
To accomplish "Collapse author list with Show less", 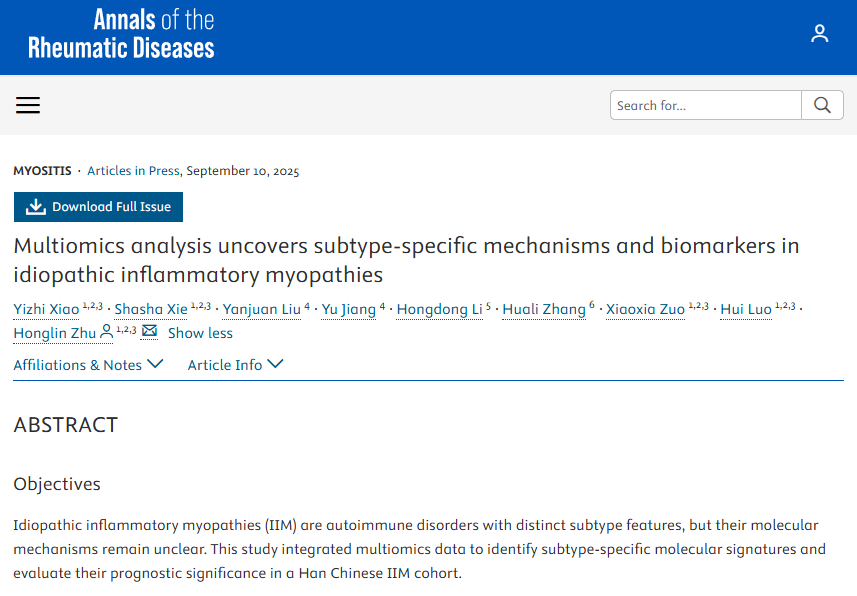I will 200,333.
